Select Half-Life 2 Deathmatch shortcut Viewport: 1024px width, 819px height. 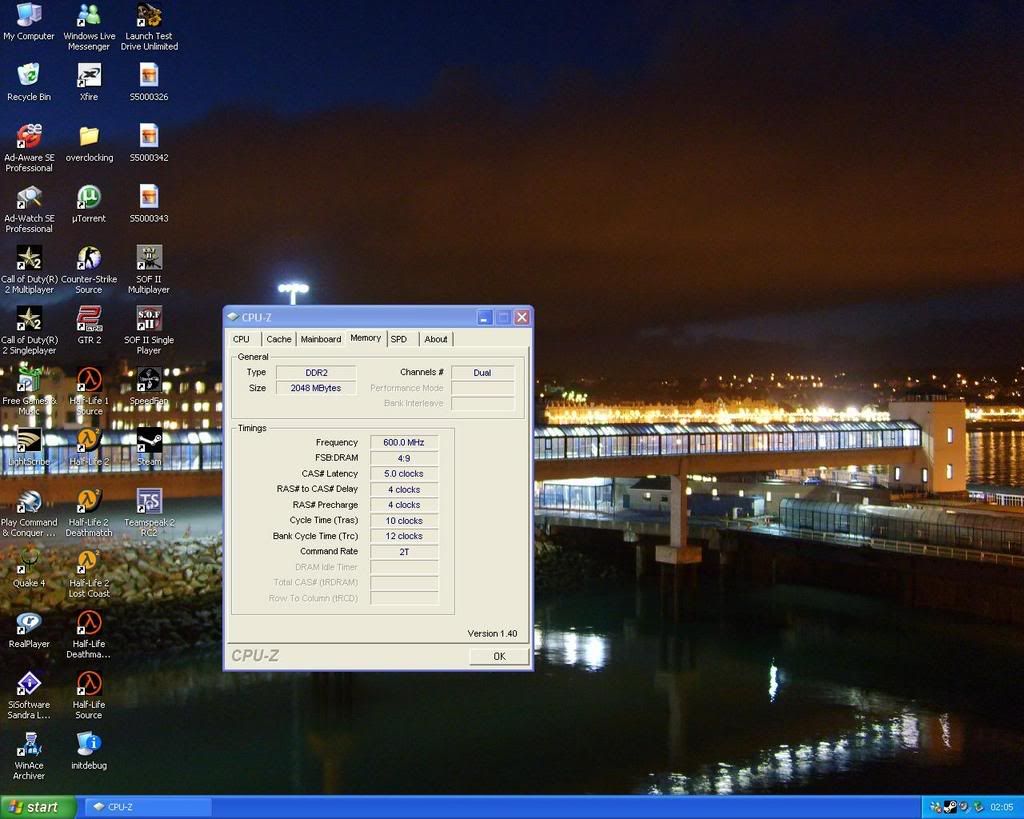tap(89, 513)
